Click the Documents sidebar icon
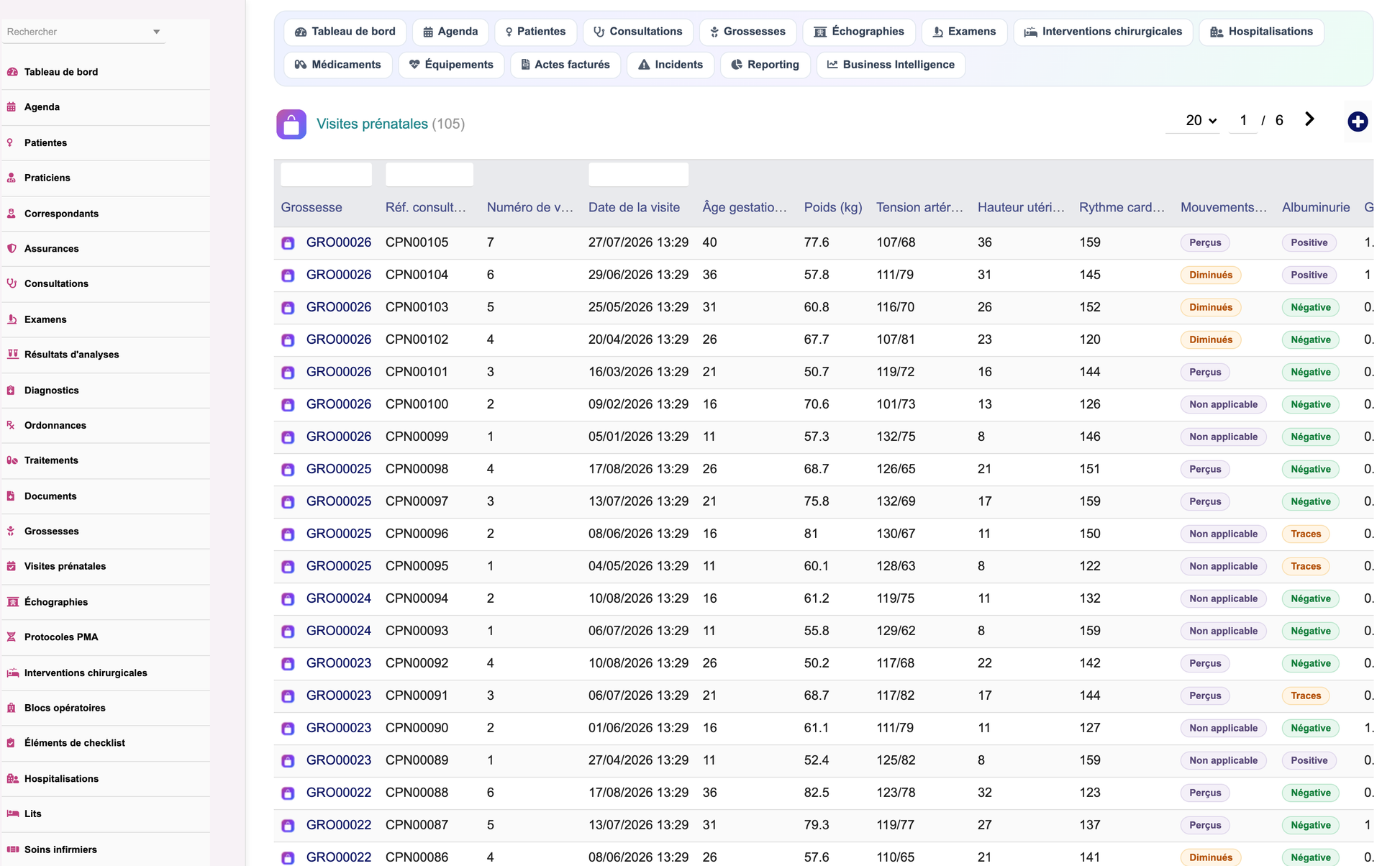The height and width of the screenshot is (866, 1400). [x=12, y=496]
